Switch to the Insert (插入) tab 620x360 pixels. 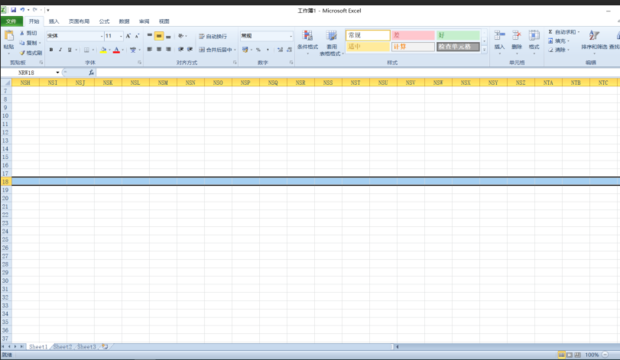(x=54, y=21)
